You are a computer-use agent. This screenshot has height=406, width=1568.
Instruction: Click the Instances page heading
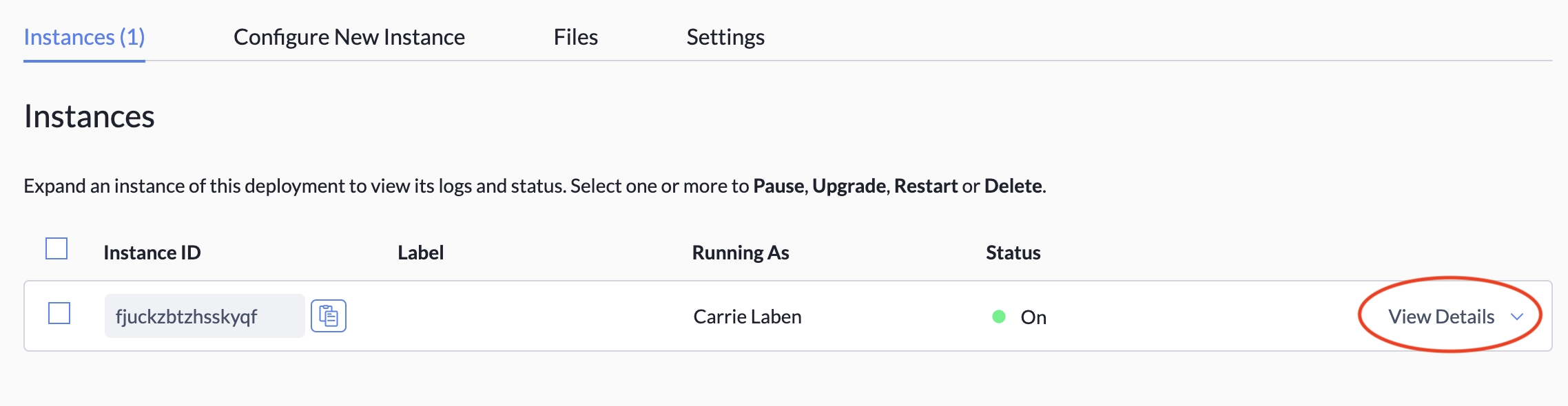90,116
